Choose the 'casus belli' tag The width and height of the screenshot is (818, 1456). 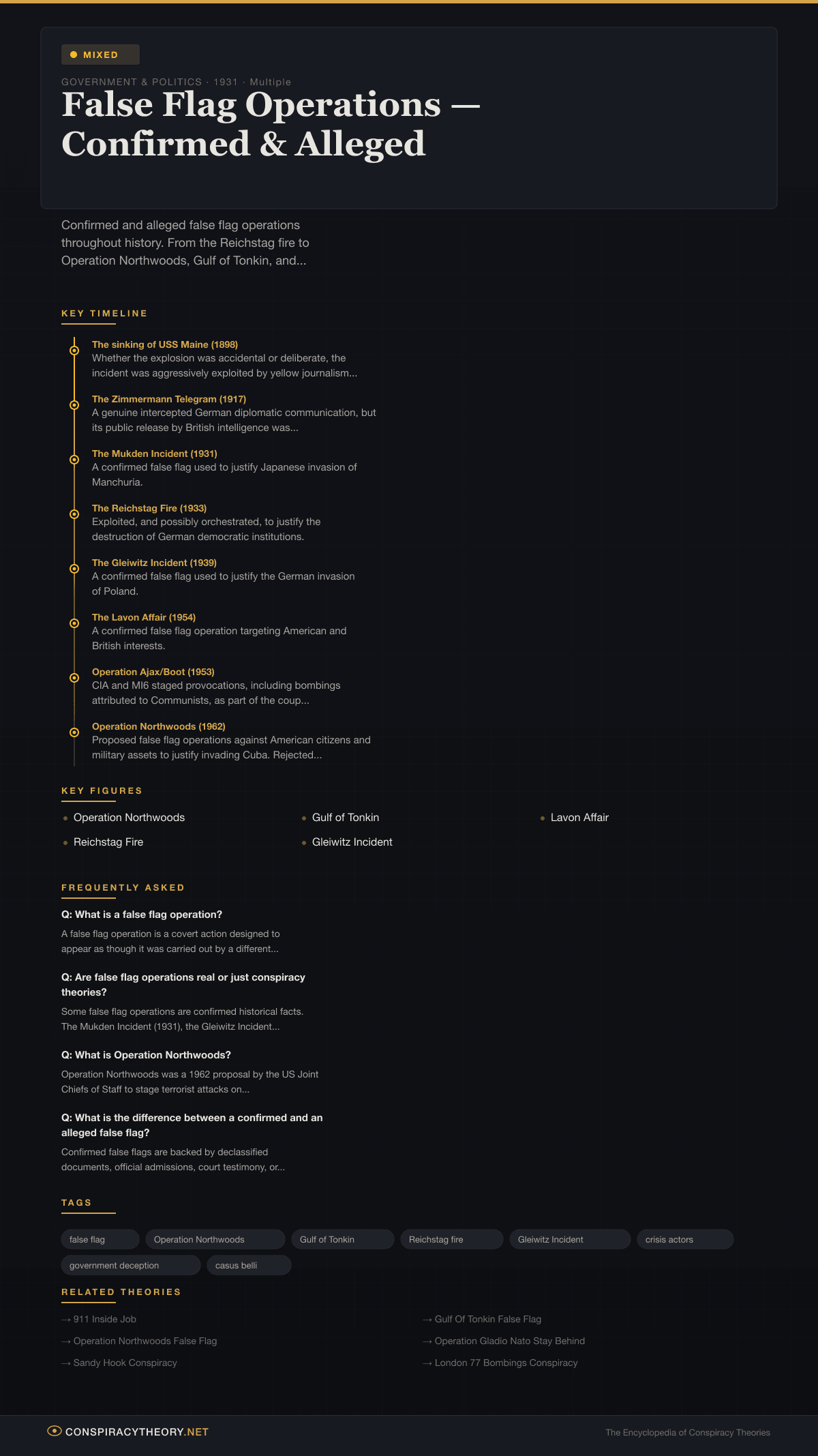[248, 1265]
